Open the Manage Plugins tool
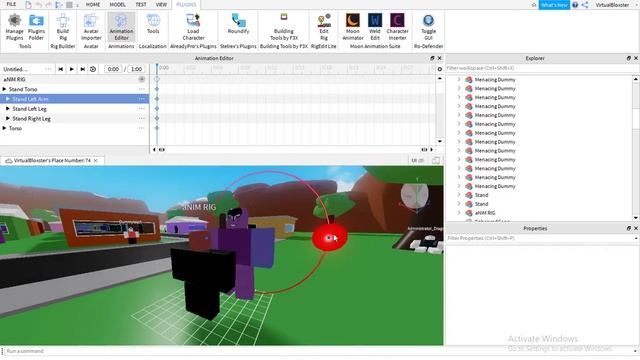 [x=15, y=27]
